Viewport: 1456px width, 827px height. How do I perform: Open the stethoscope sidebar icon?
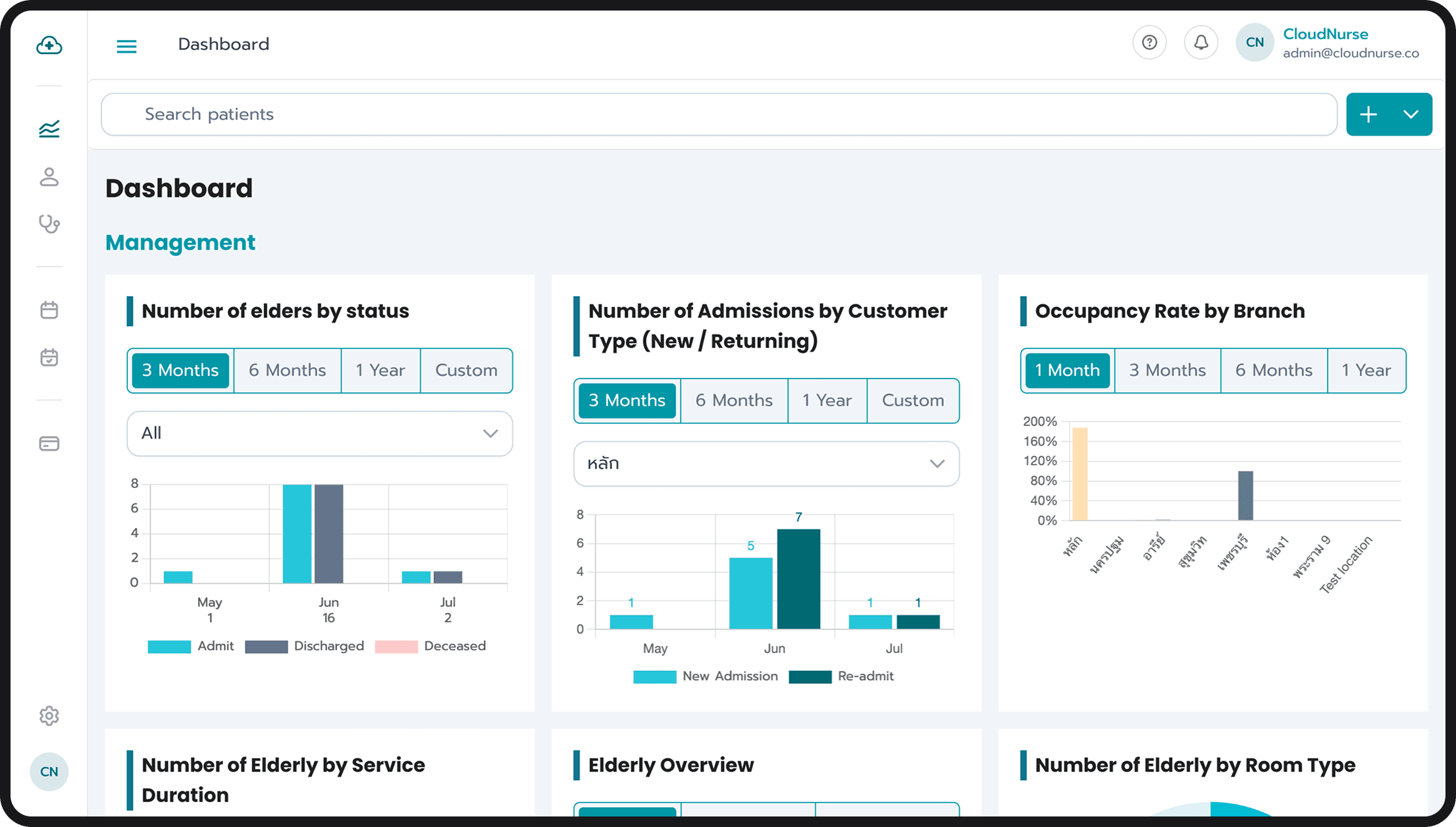(x=49, y=224)
